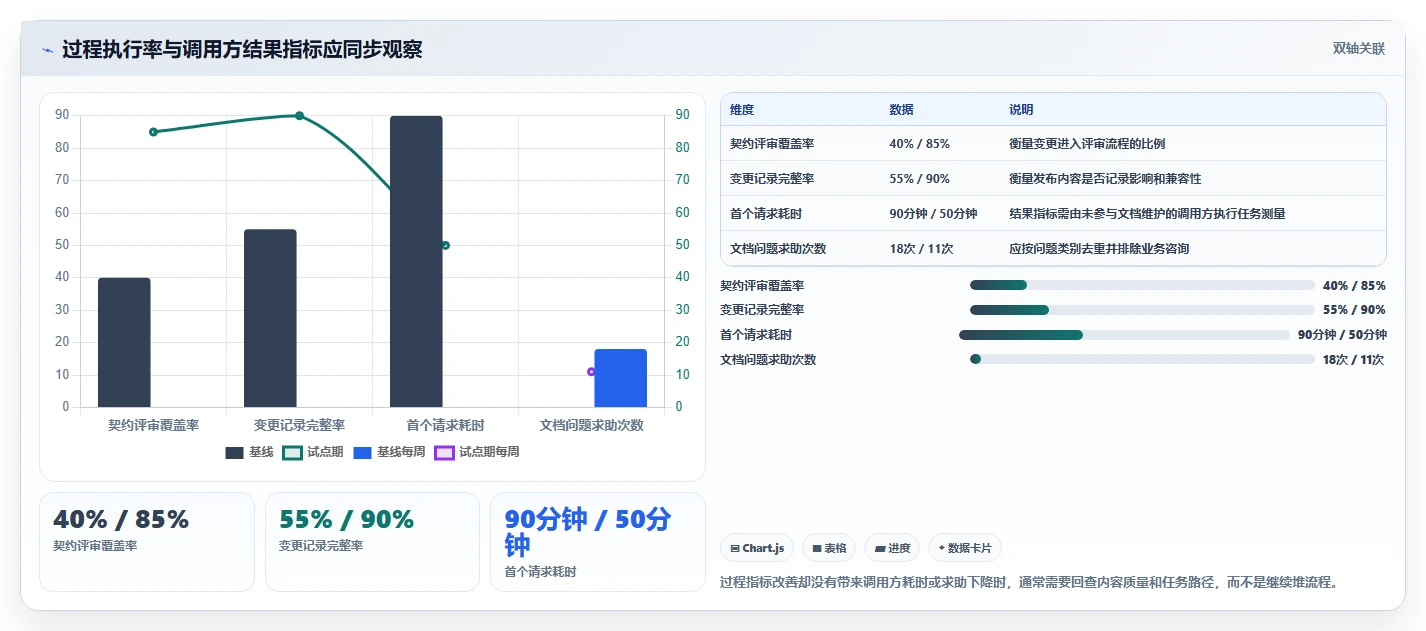
Task: Click the table cell 55% / 90%
Action: click(x=919, y=179)
